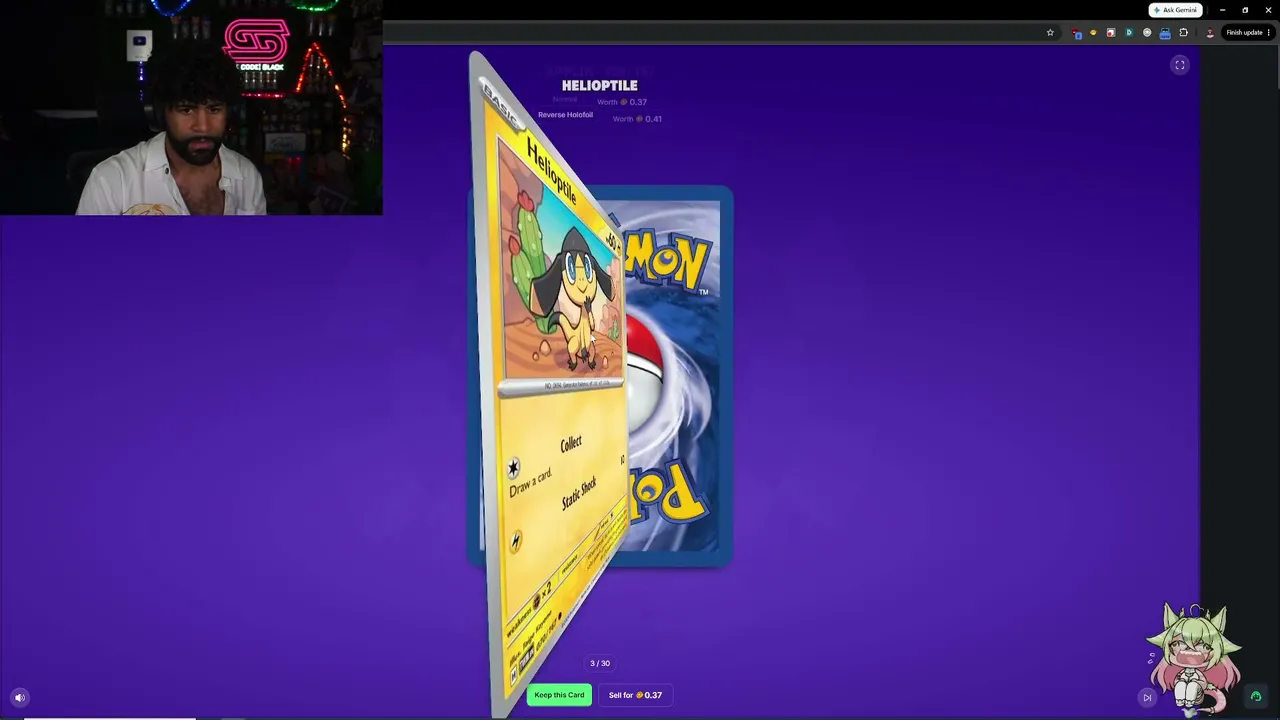Click the 3 / 30 card counter

[x=600, y=663]
